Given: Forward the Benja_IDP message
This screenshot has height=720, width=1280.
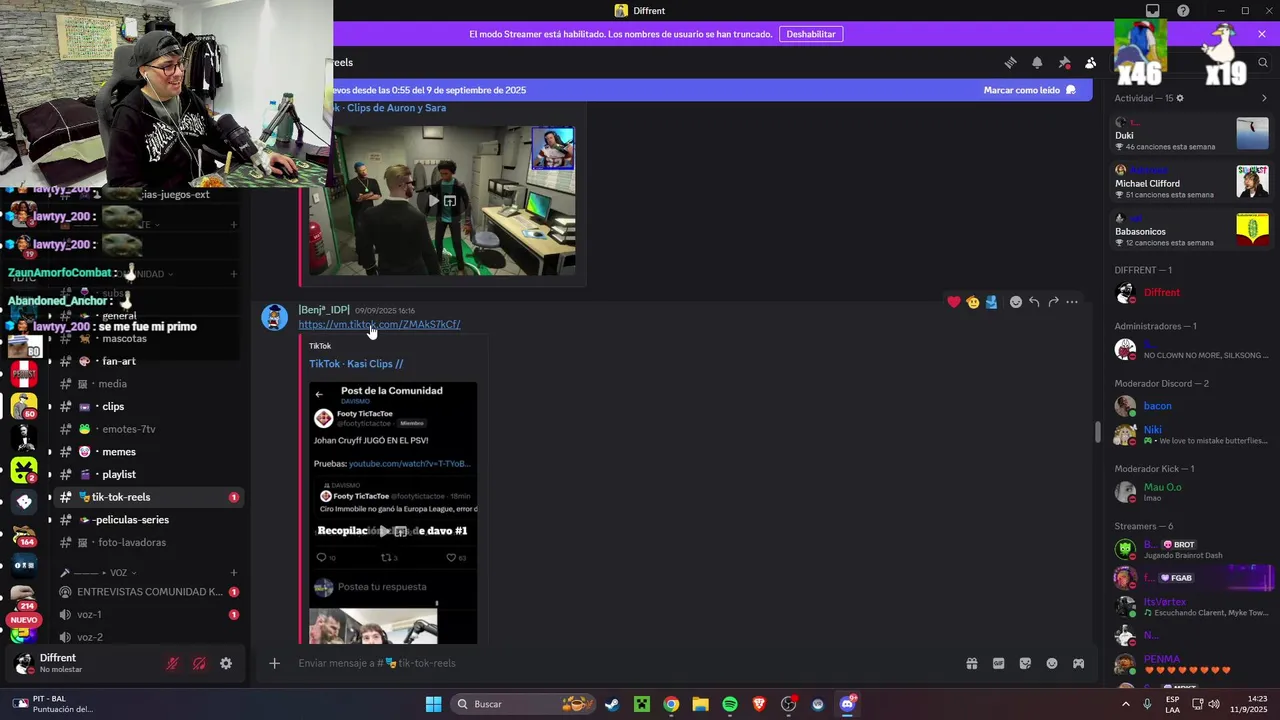Looking at the screenshot, I should [x=1053, y=302].
